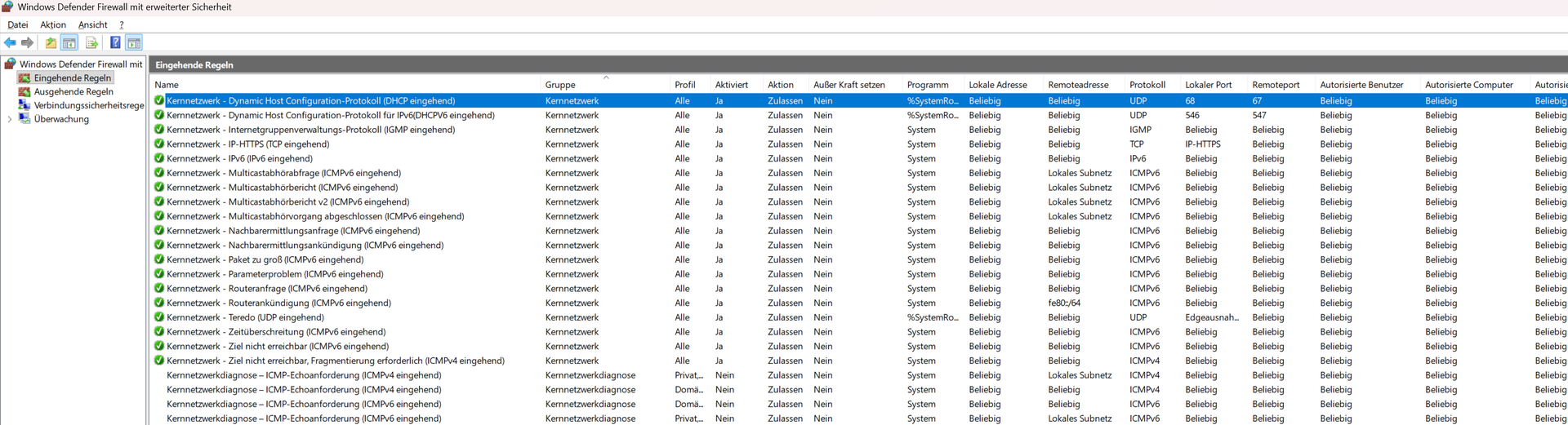Sort by the Name column header
1568x425 pixels.
click(167, 85)
